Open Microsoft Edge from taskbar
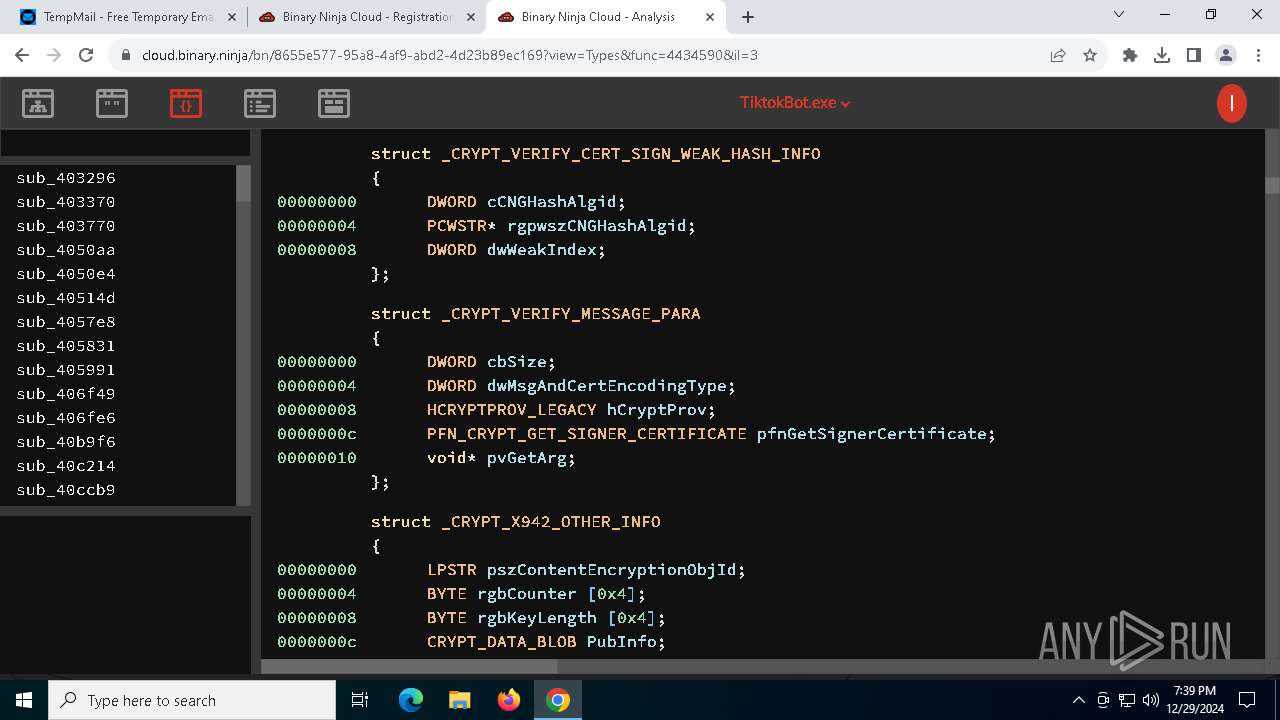Screen dimensions: 1280x720 (411, 700)
